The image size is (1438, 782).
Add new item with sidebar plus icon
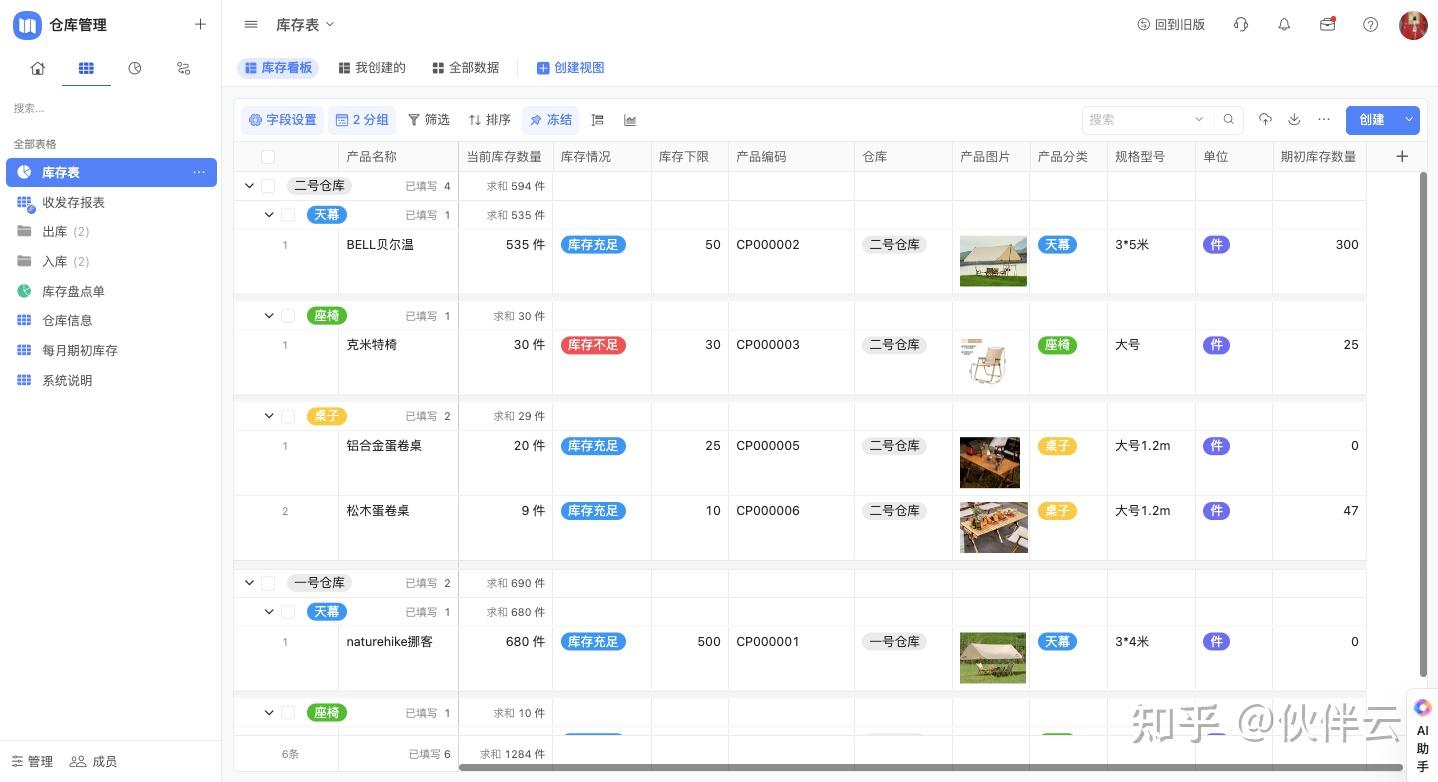point(200,24)
